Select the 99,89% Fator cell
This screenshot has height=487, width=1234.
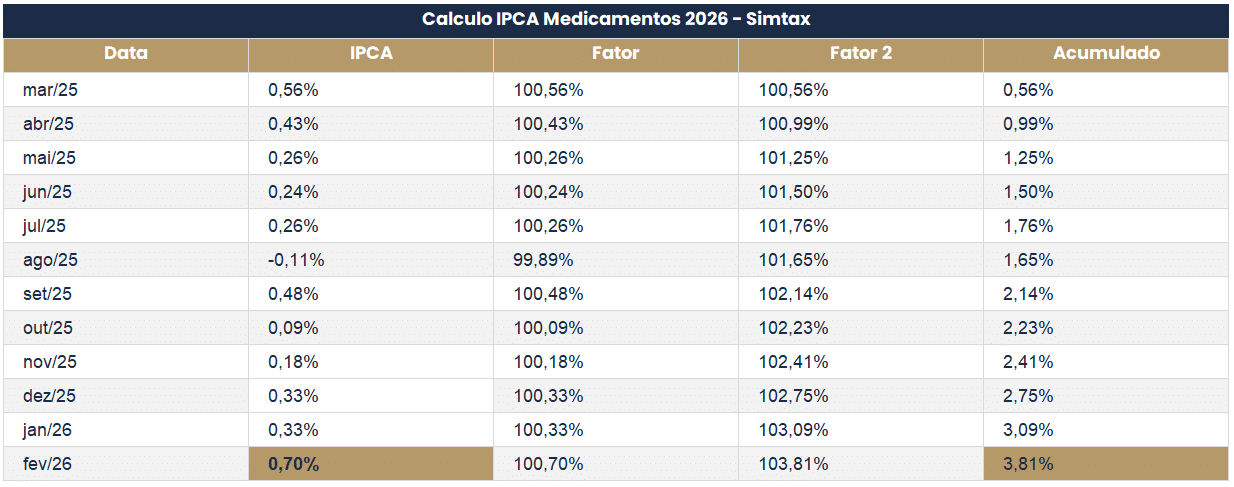(543, 260)
